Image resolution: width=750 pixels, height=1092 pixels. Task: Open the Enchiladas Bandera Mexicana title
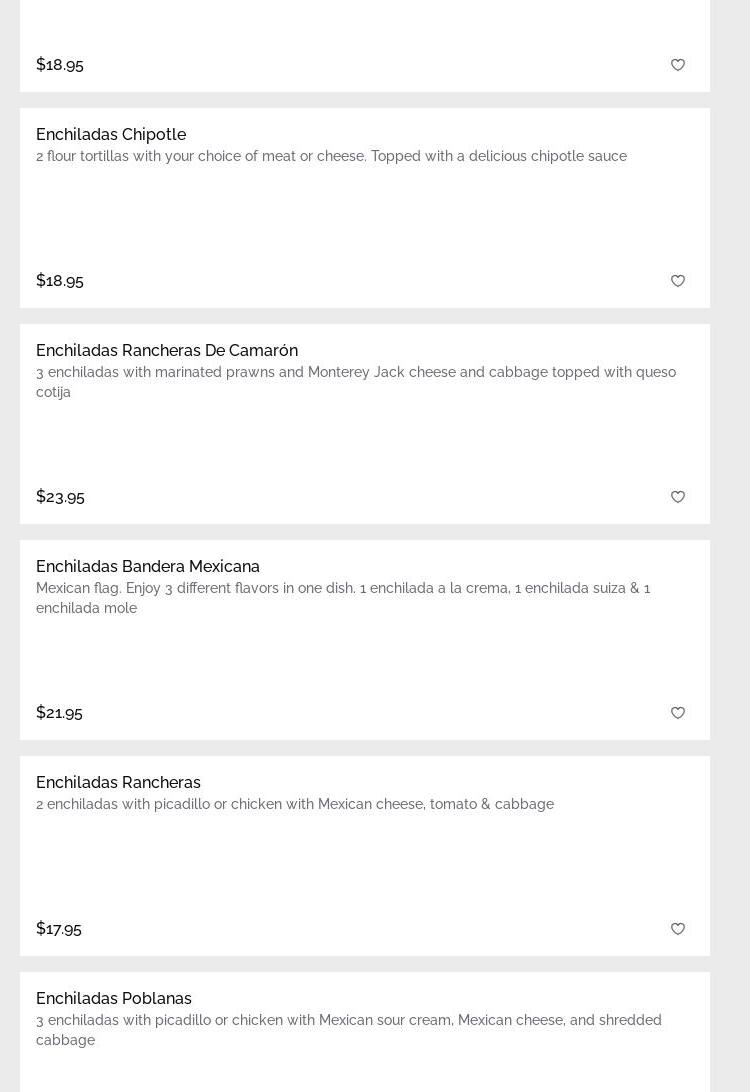tap(148, 566)
